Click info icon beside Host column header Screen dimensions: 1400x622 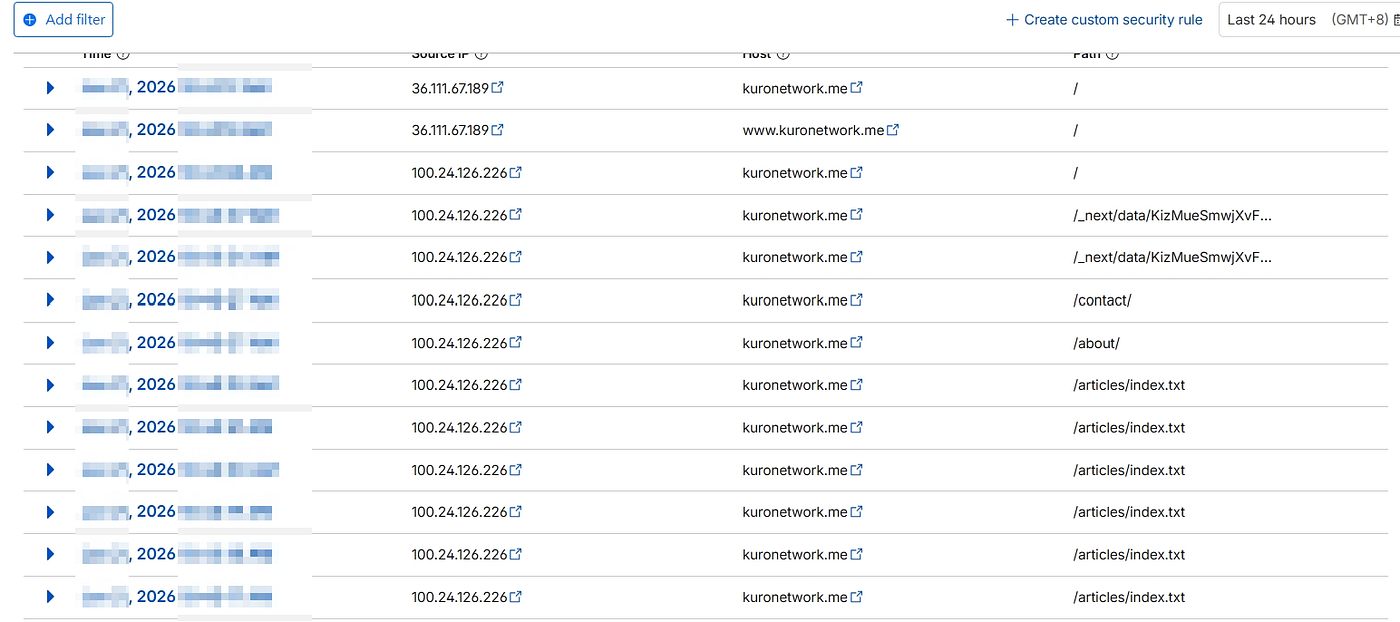(x=783, y=55)
